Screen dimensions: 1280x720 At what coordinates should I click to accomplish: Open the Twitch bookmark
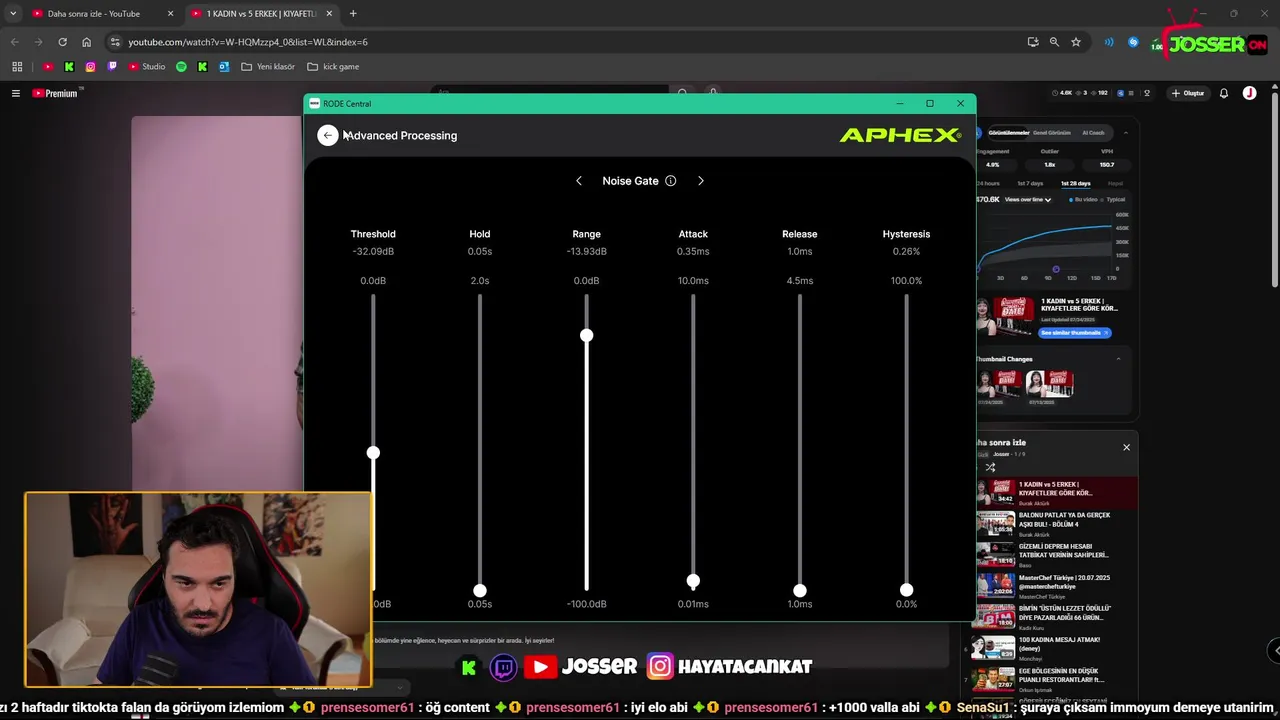[x=112, y=67]
